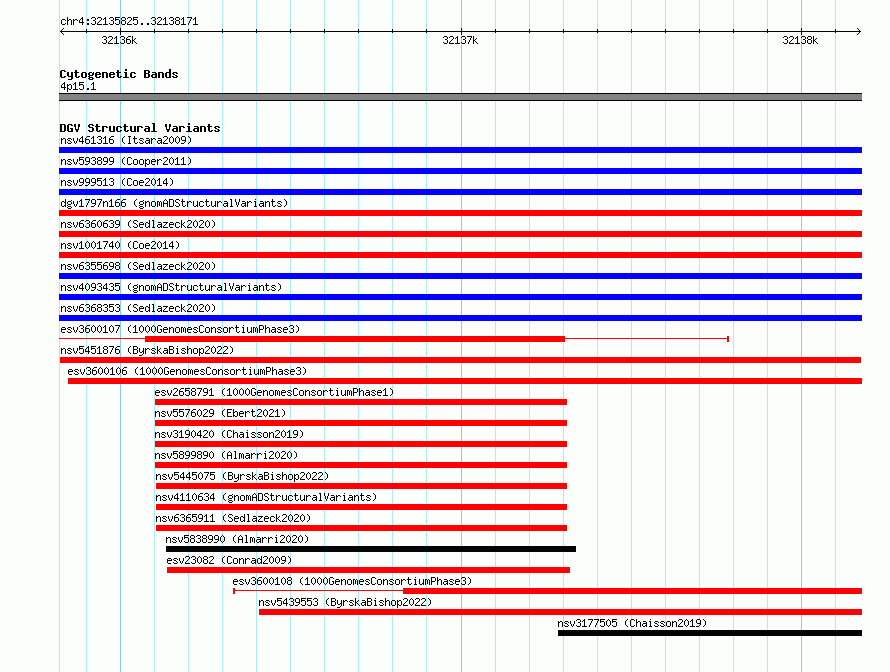Screen dimensions: 890x672
Task: Open variant nsv5838990 (Almarri2020) label
Action: [237, 539]
